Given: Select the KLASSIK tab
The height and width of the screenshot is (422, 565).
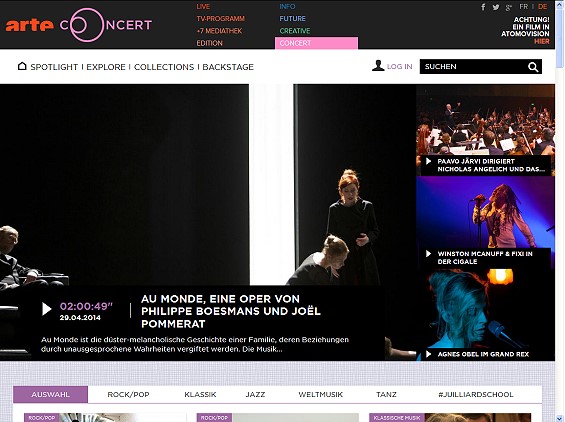Looking at the screenshot, I should (200, 395).
